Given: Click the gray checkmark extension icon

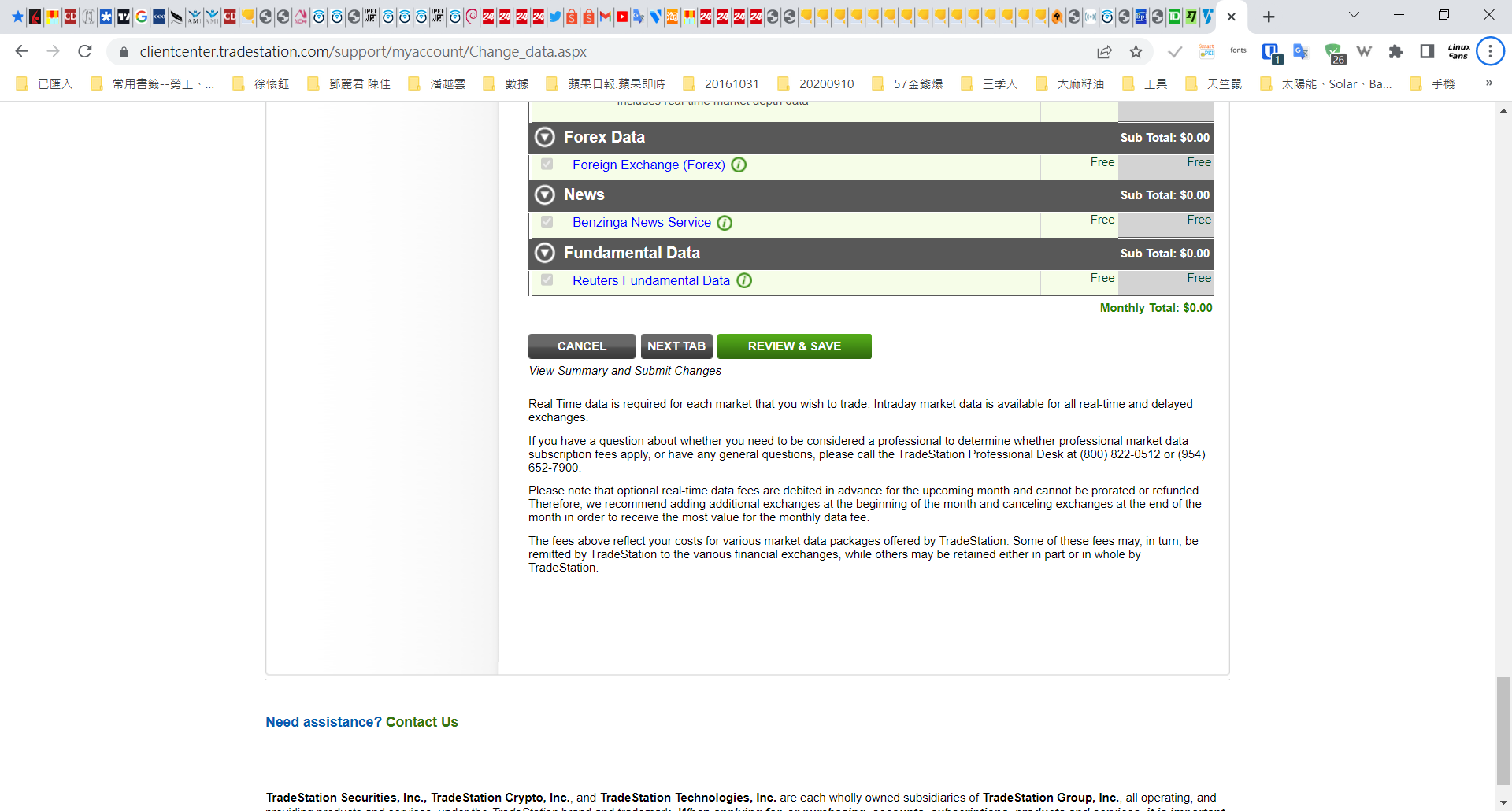Looking at the screenshot, I should 1175,52.
